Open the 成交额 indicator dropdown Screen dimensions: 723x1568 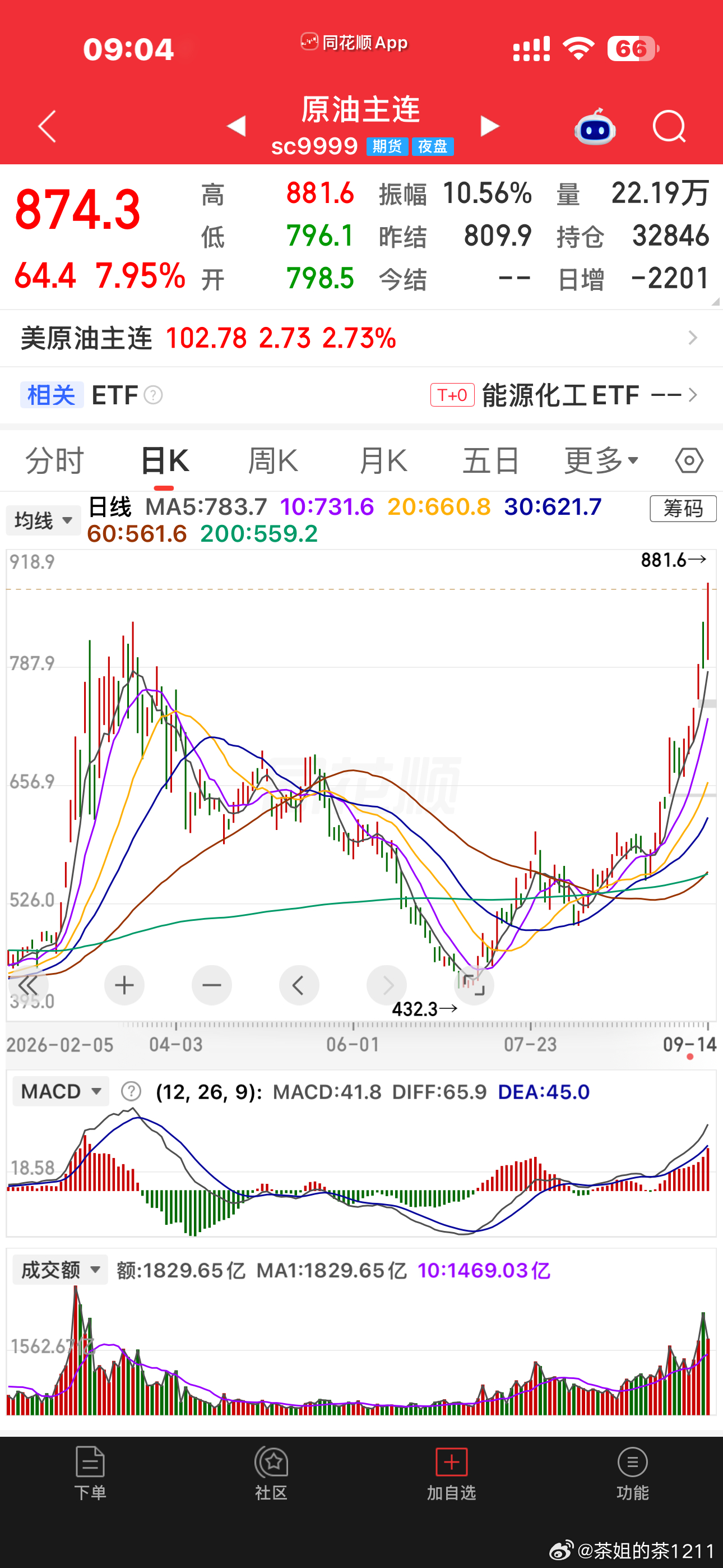click(61, 1270)
